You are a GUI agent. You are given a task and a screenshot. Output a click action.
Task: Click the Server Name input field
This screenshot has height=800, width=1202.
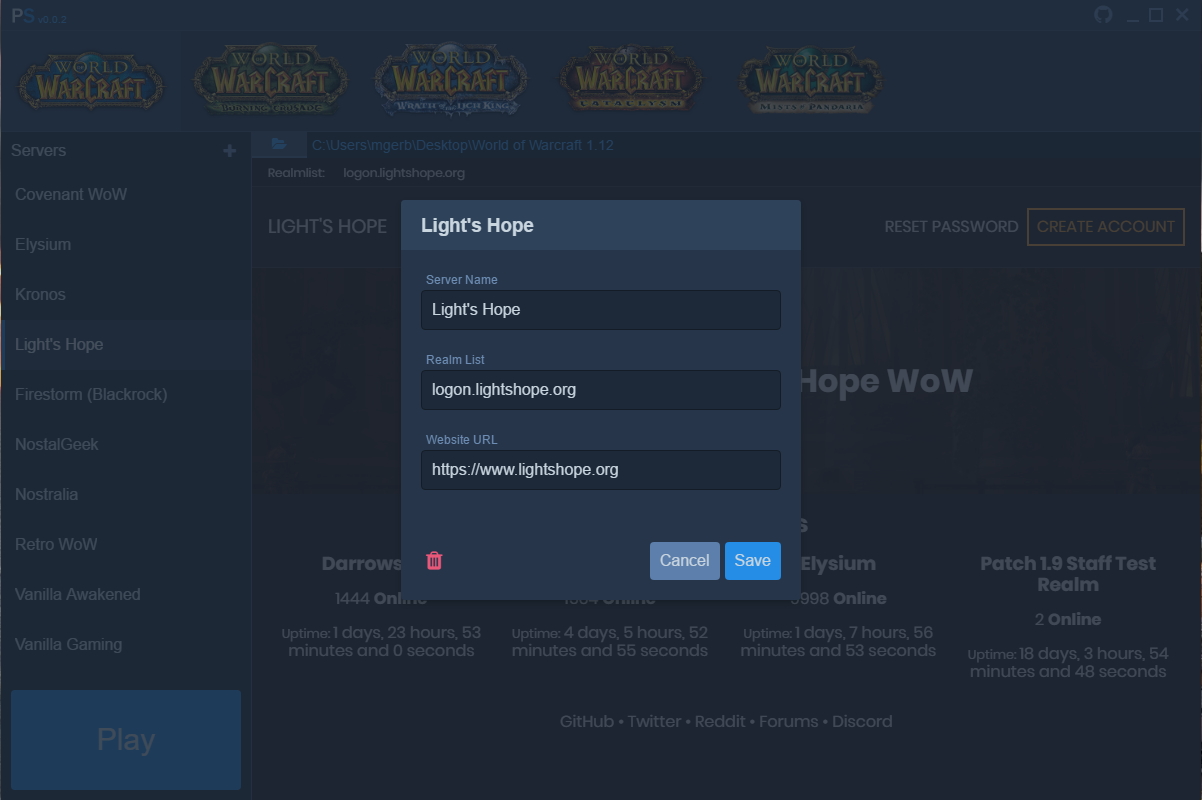click(x=600, y=310)
